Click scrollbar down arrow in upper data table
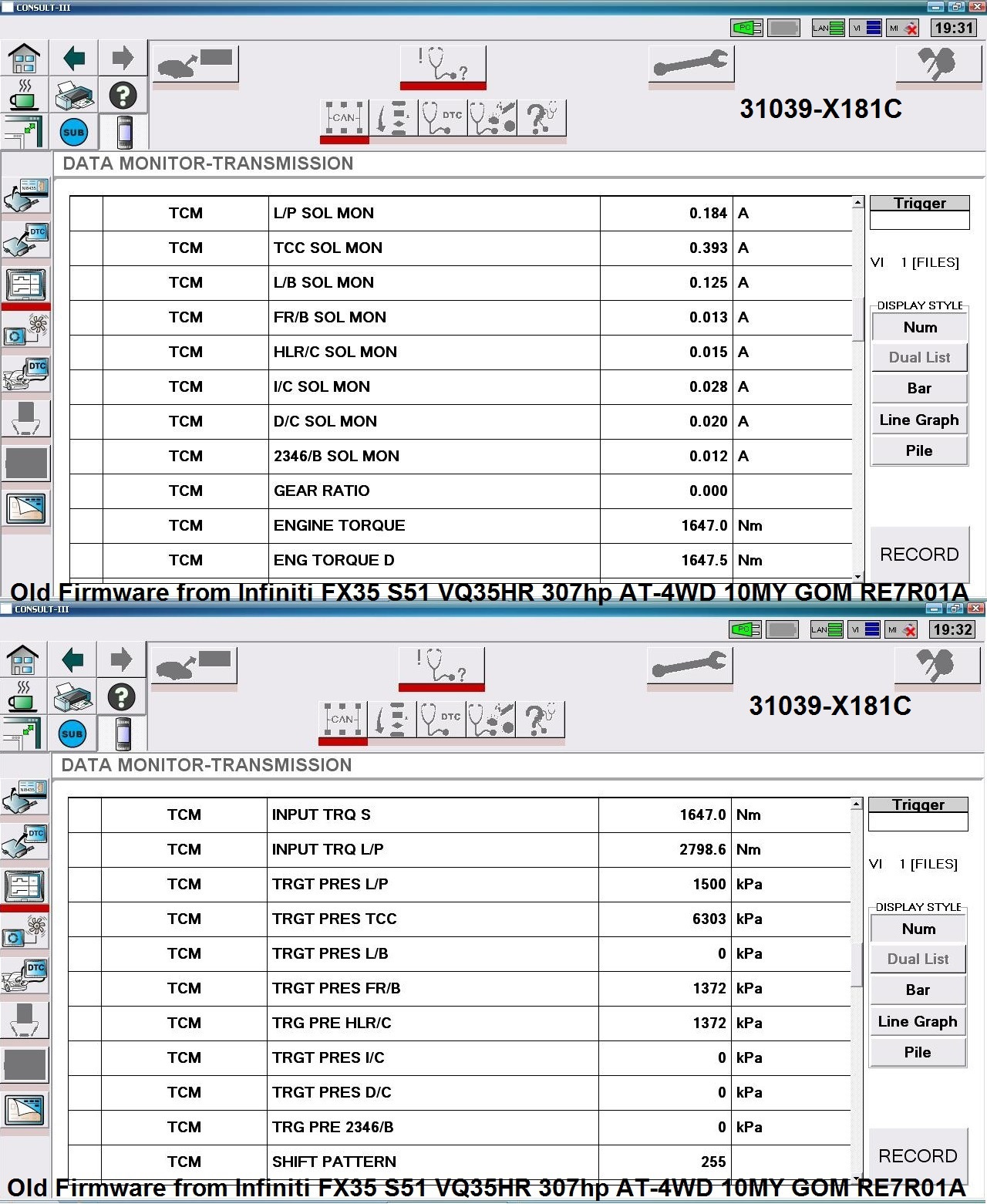The width and height of the screenshot is (987, 1204). tap(857, 575)
